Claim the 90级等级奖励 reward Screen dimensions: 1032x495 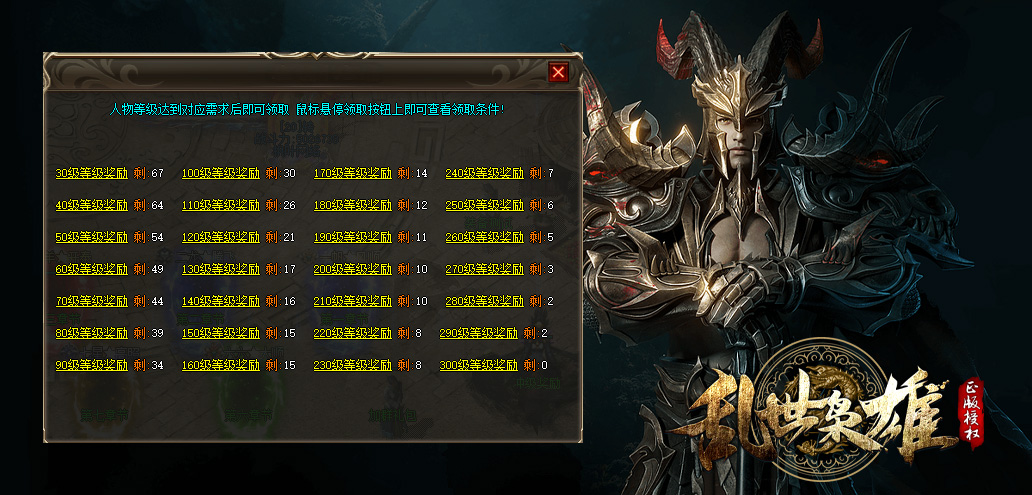click(92, 365)
